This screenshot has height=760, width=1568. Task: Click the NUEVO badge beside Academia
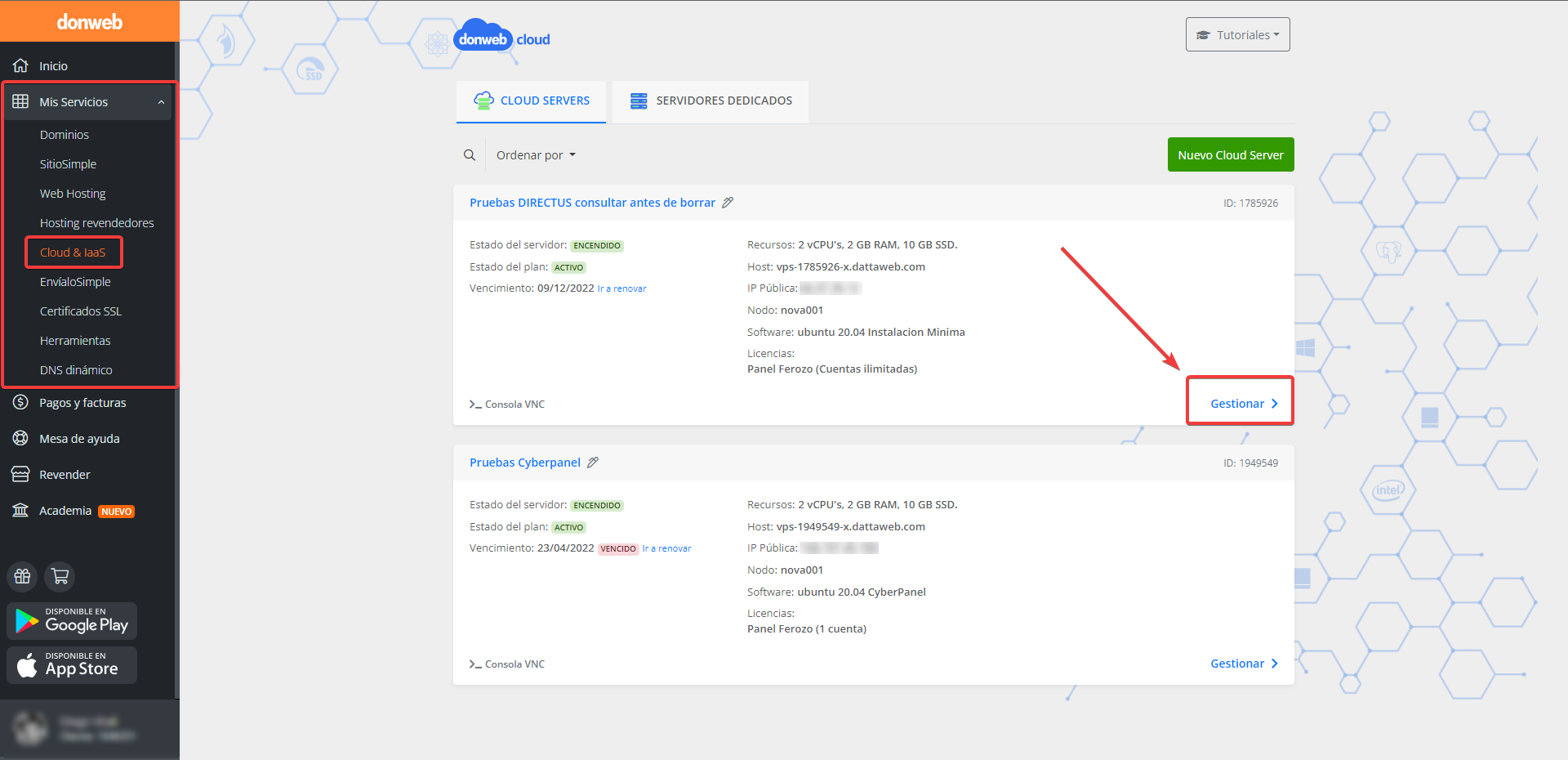point(117,512)
